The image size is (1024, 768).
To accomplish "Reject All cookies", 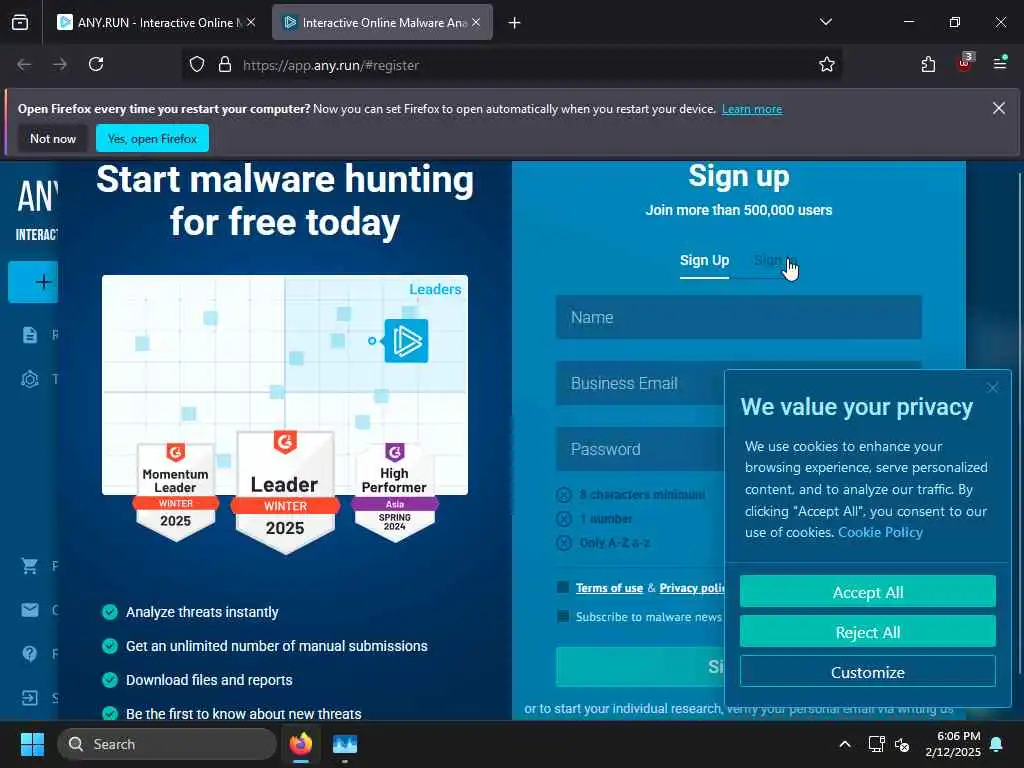I will pos(867,632).
